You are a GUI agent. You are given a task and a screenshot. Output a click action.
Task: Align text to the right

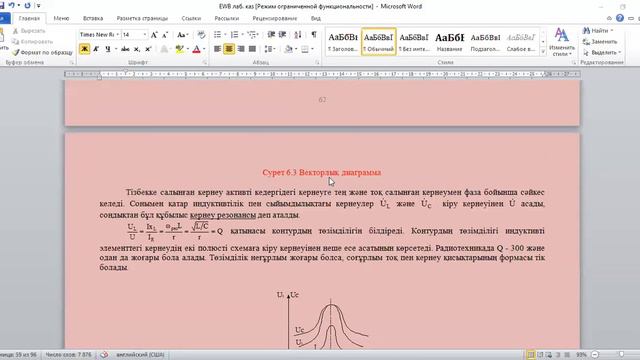241,49
